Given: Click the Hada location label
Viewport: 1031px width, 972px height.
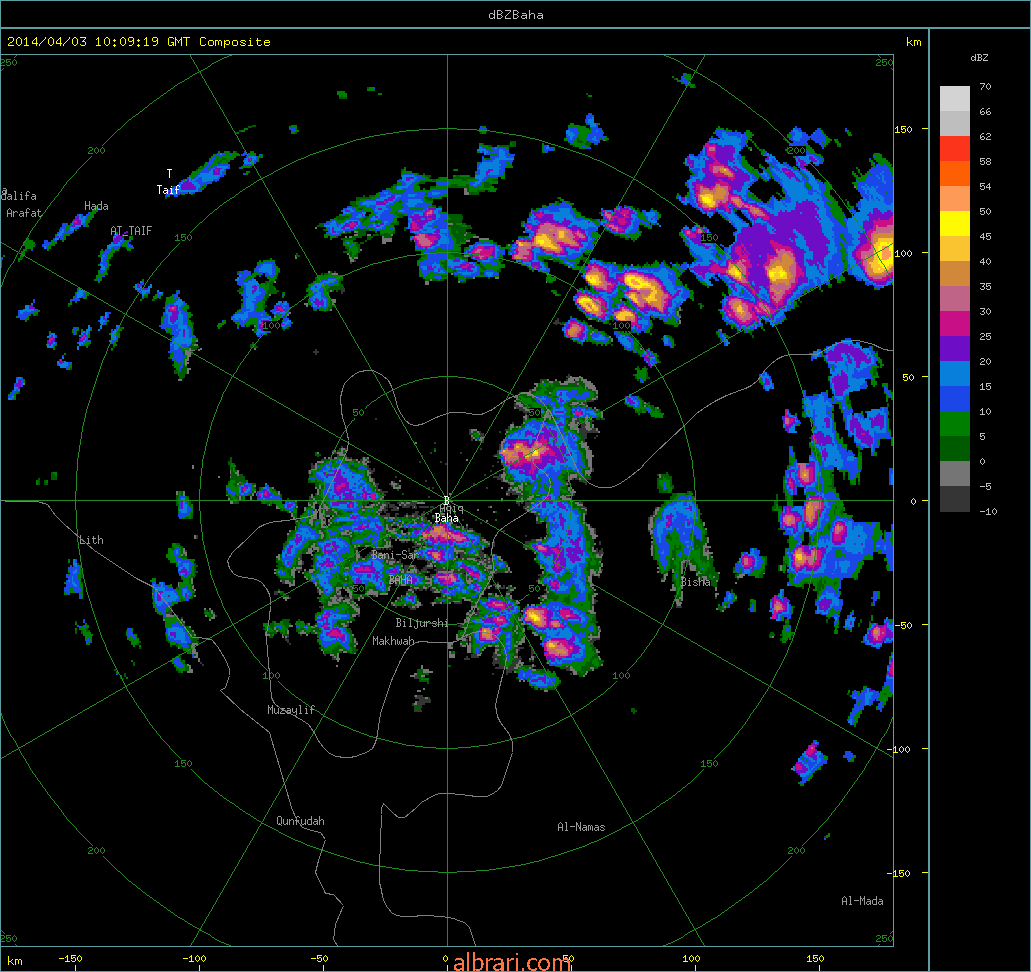Looking at the screenshot, I should click(x=96, y=206).
